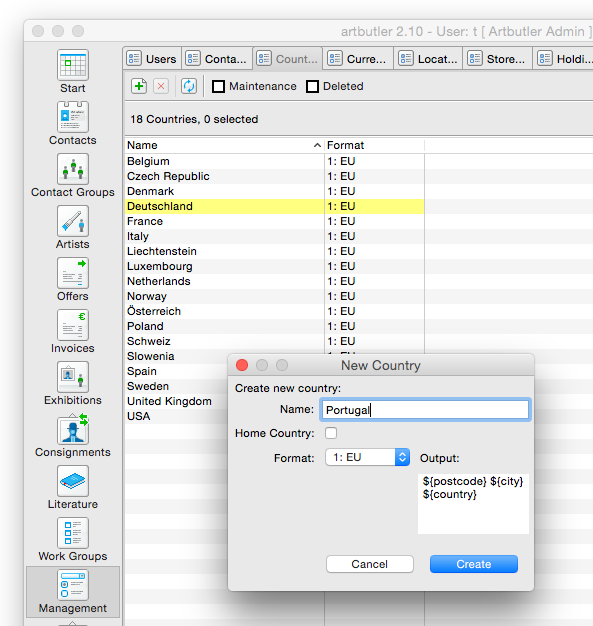Enable the Deleted checkbox
The width and height of the screenshot is (593, 626).
tap(312, 86)
